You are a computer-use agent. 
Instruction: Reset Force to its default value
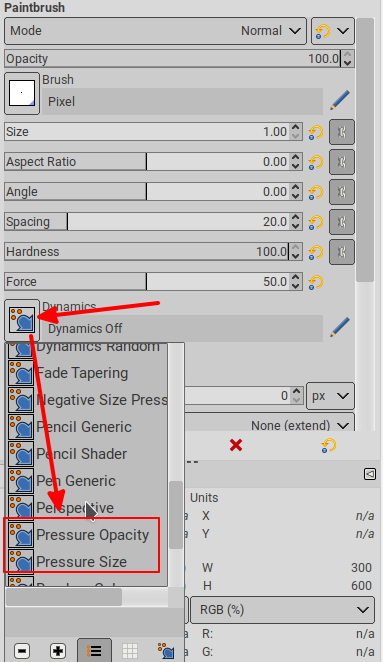pyautogui.click(x=315, y=282)
